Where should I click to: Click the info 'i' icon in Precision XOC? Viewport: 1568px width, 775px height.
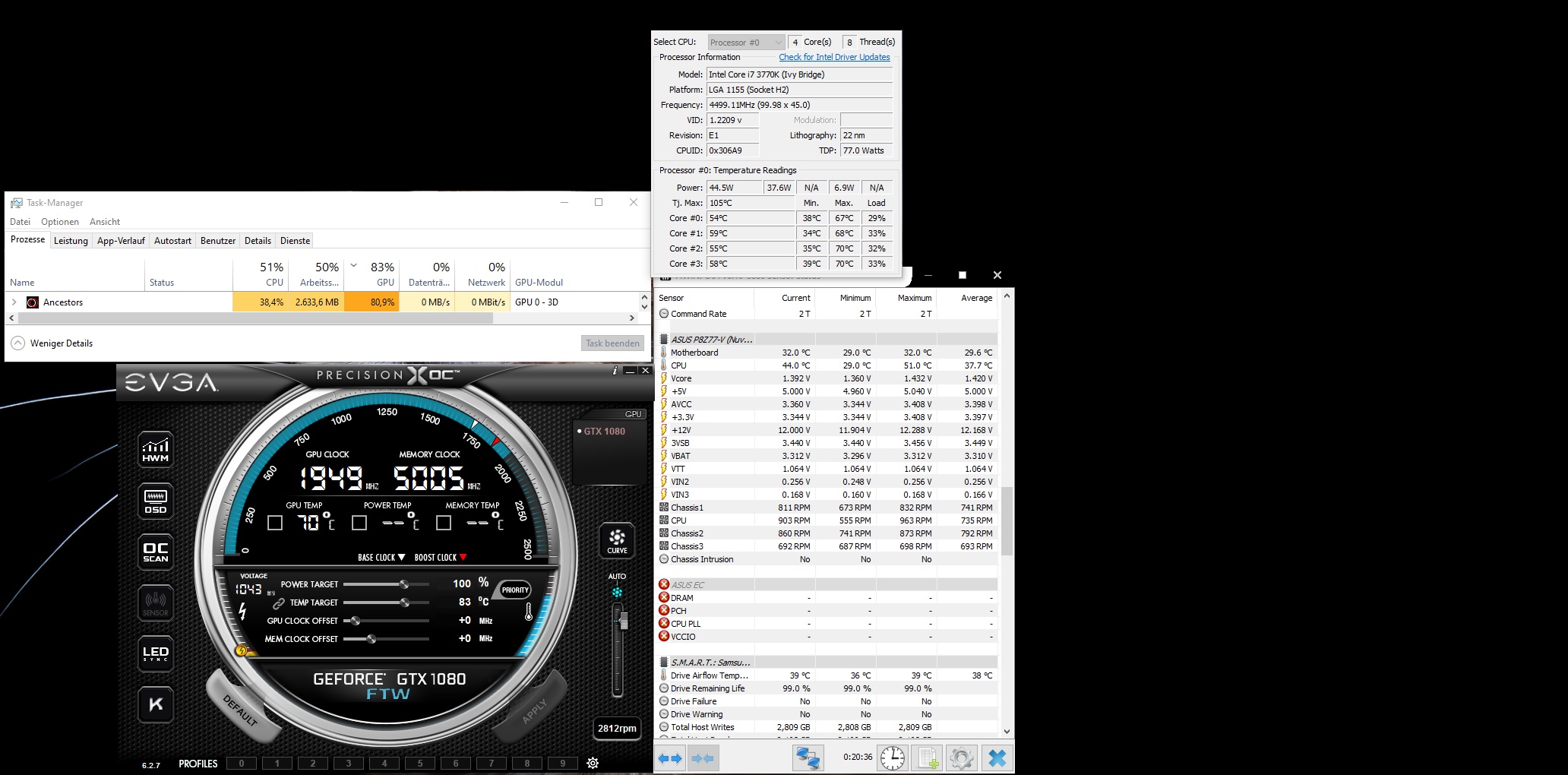(615, 371)
